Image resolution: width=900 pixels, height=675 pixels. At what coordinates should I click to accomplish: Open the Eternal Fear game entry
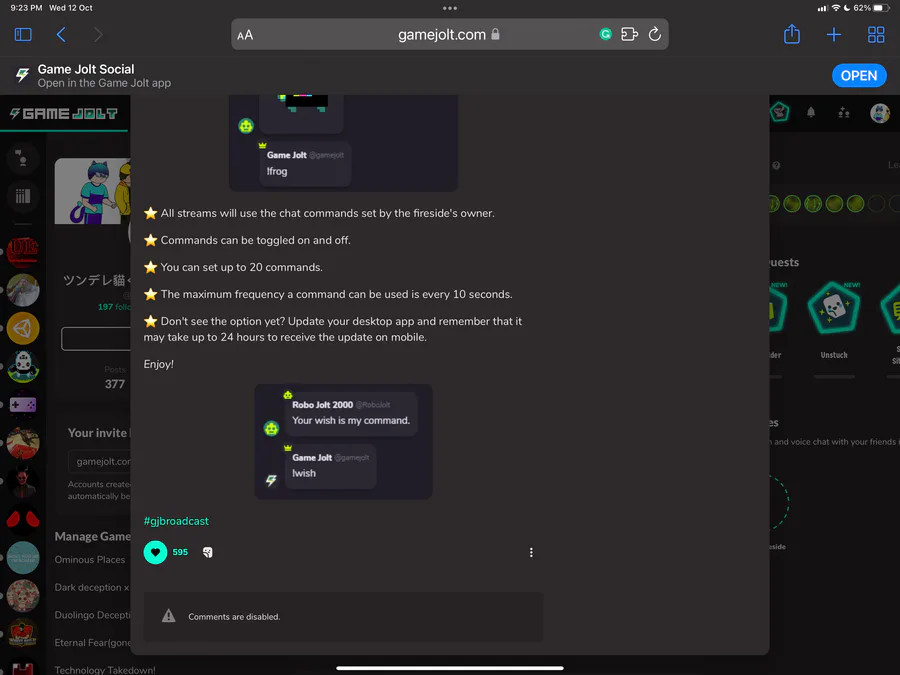point(92,642)
